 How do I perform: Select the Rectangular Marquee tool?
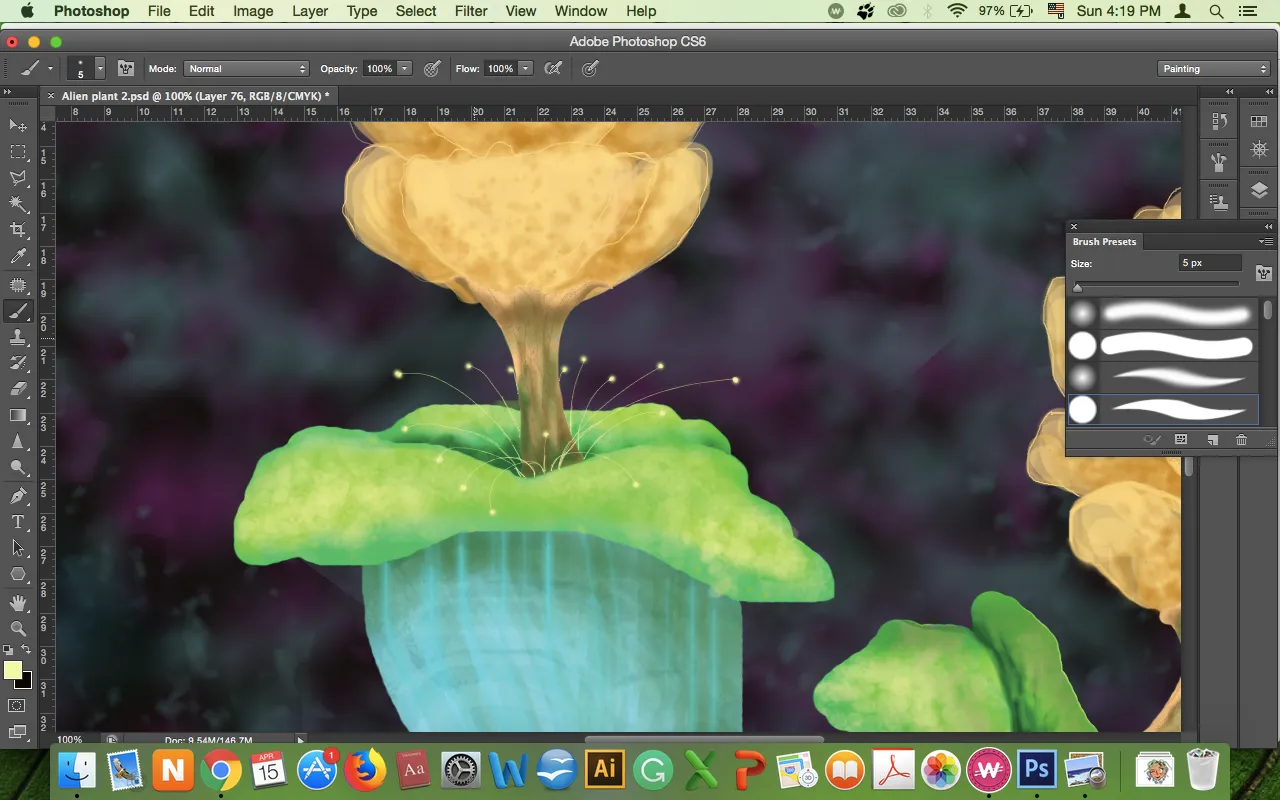pos(18,152)
